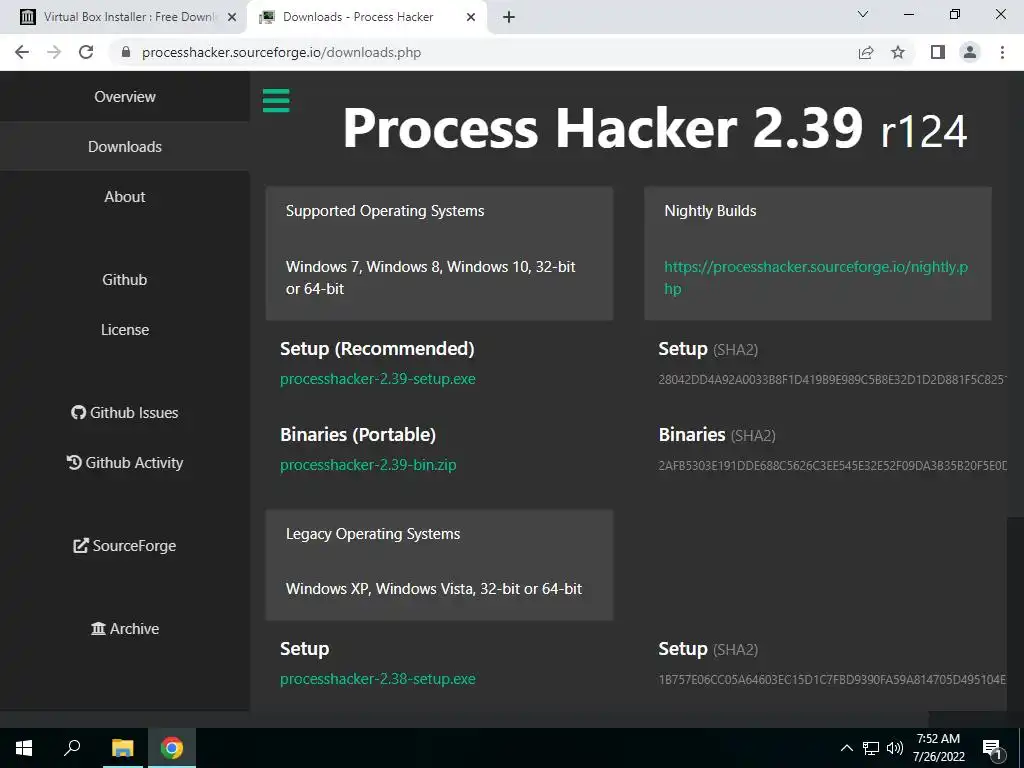Click the share page icon
1024x768 pixels.
coord(866,52)
